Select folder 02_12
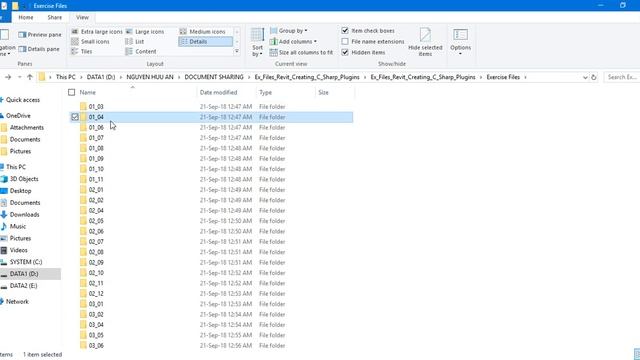The height and width of the screenshot is (360, 640). tap(96, 294)
